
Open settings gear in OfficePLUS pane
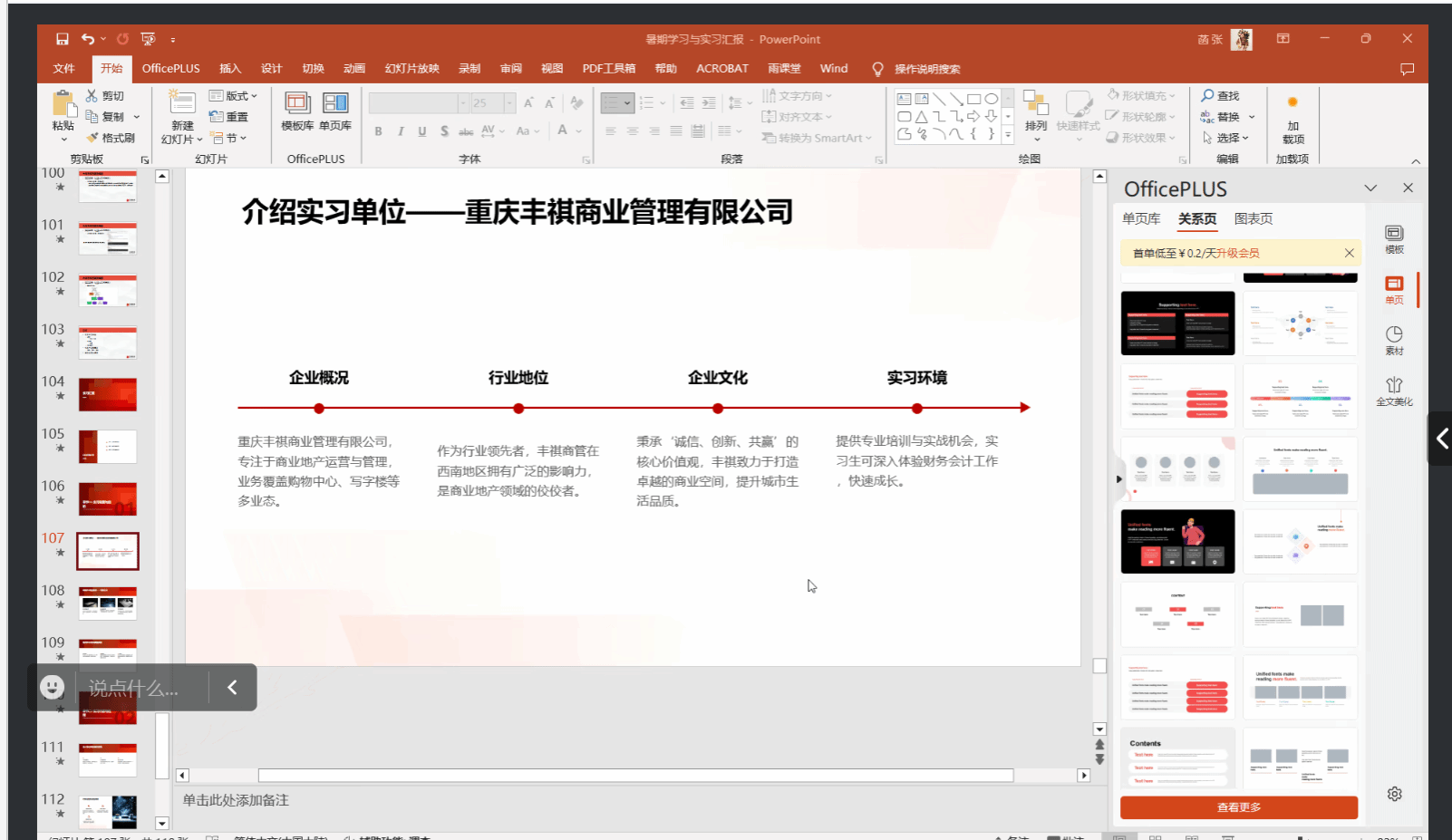click(1394, 794)
